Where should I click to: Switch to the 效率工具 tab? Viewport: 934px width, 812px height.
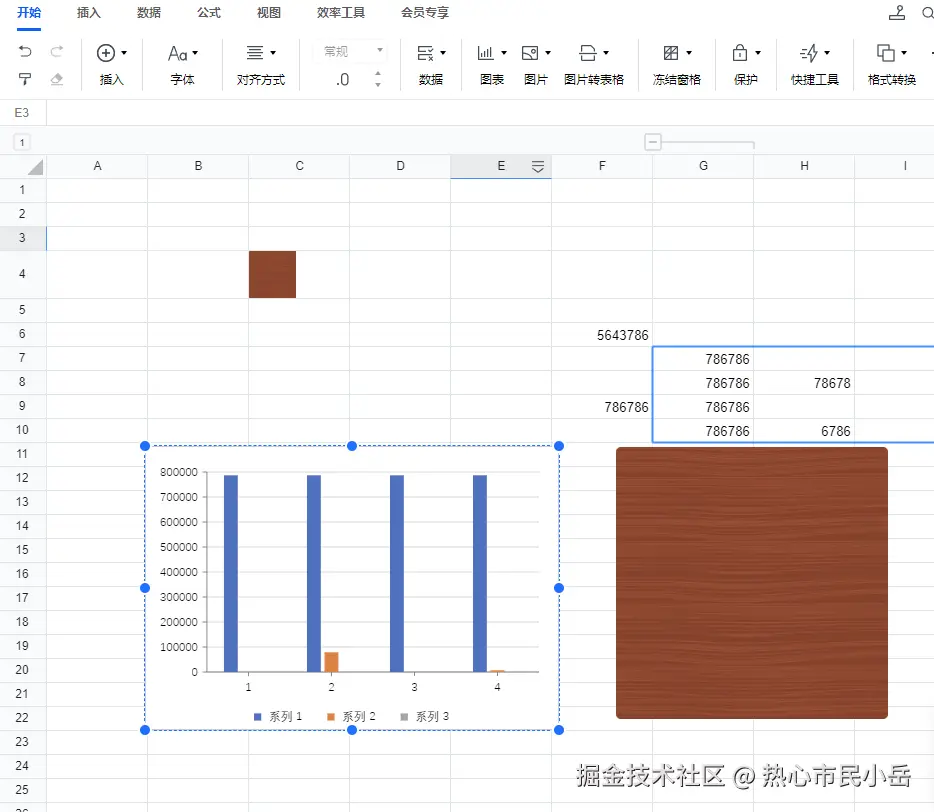[x=341, y=13]
